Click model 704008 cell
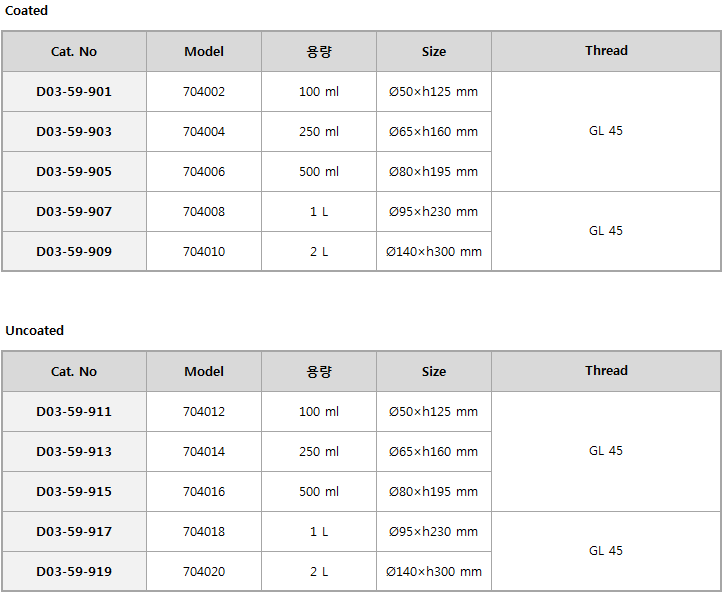723x594 pixels. pyautogui.click(x=204, y=212)
